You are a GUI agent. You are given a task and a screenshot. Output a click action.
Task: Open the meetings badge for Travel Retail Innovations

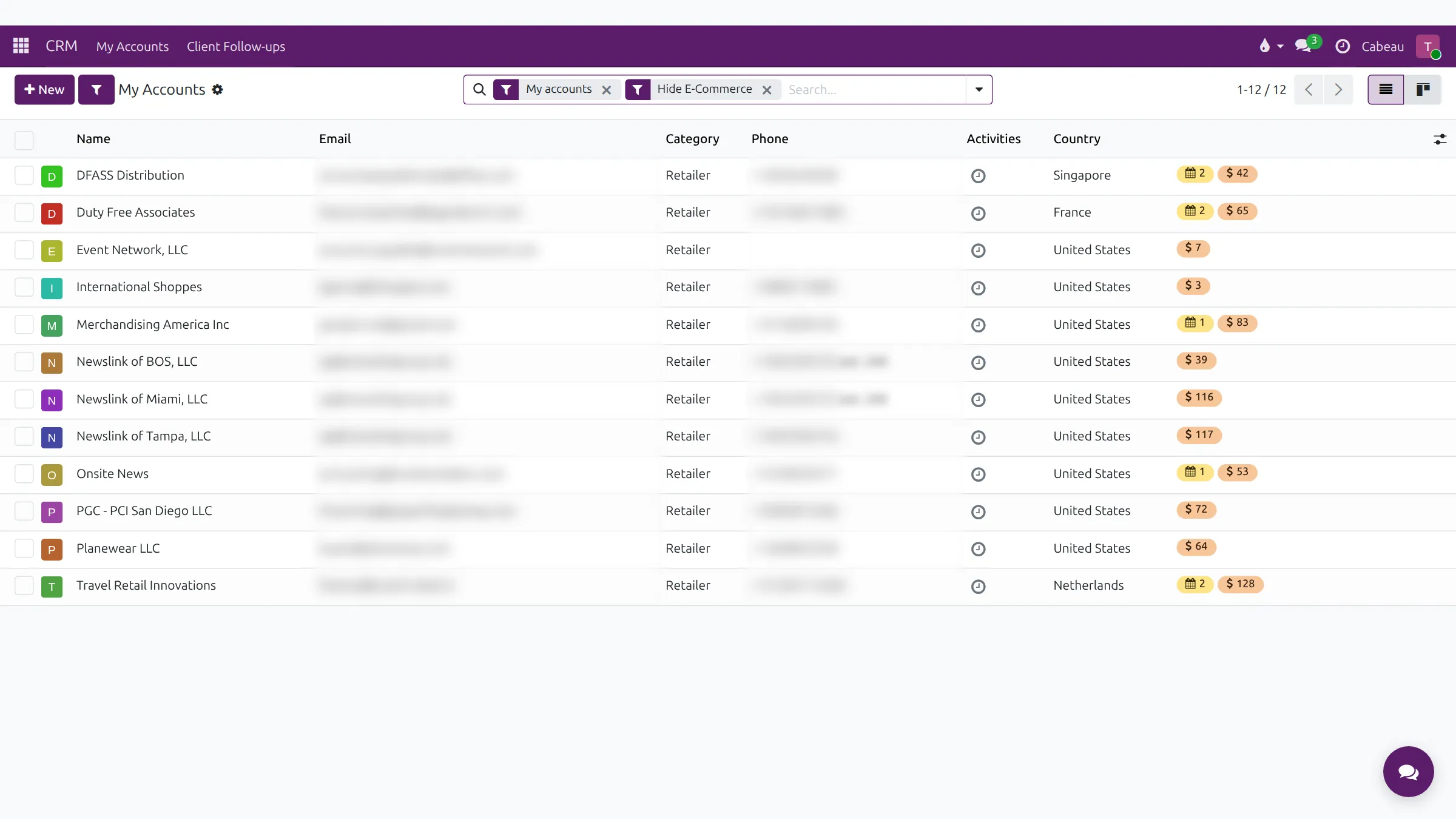1195,584
